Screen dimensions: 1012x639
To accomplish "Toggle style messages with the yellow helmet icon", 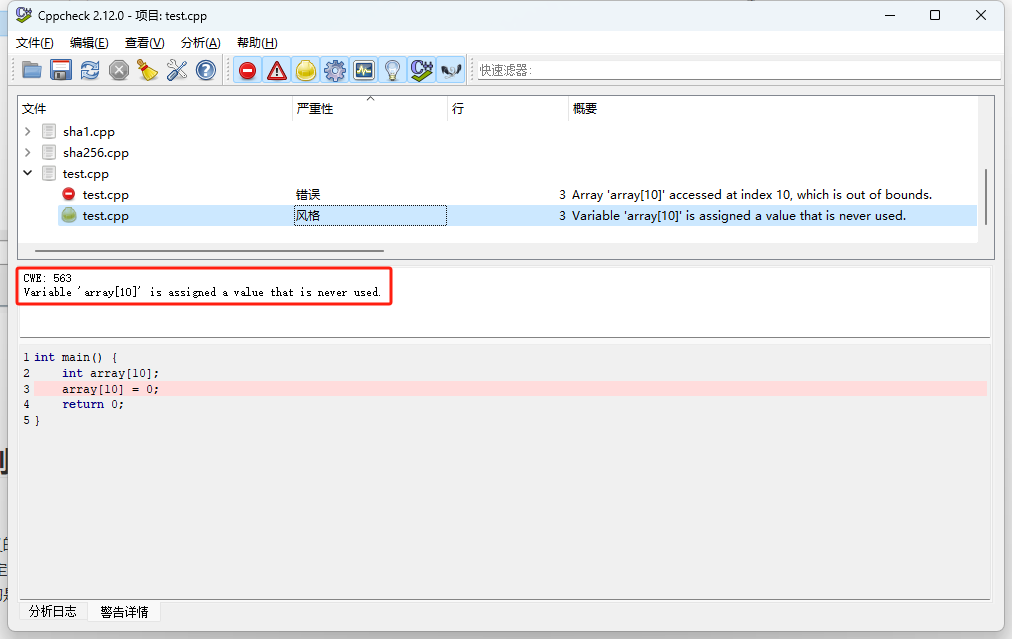I will click(x=306, y=70).
